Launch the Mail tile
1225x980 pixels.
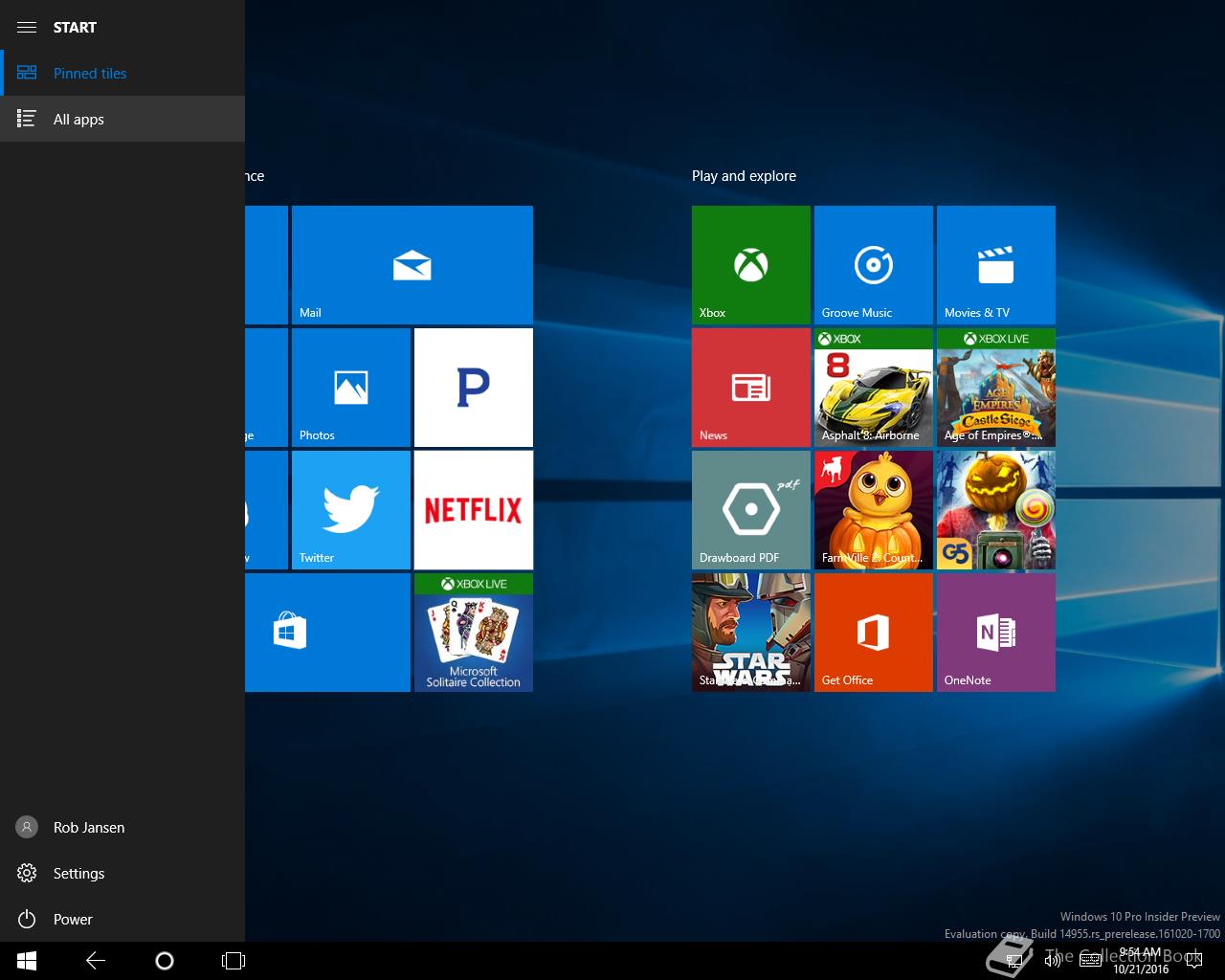[412, 265]
